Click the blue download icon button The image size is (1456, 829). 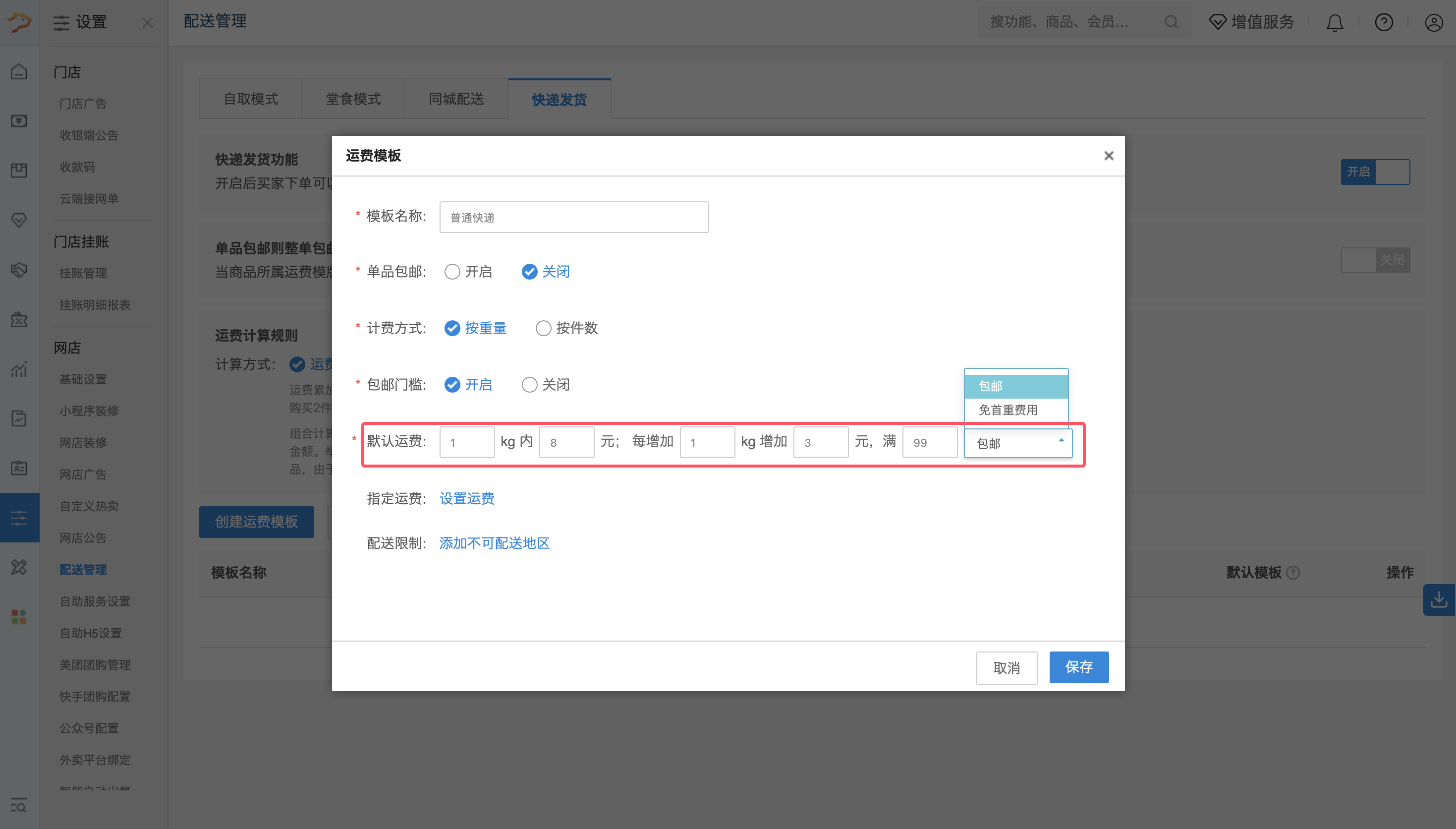tap(1438, 599)
